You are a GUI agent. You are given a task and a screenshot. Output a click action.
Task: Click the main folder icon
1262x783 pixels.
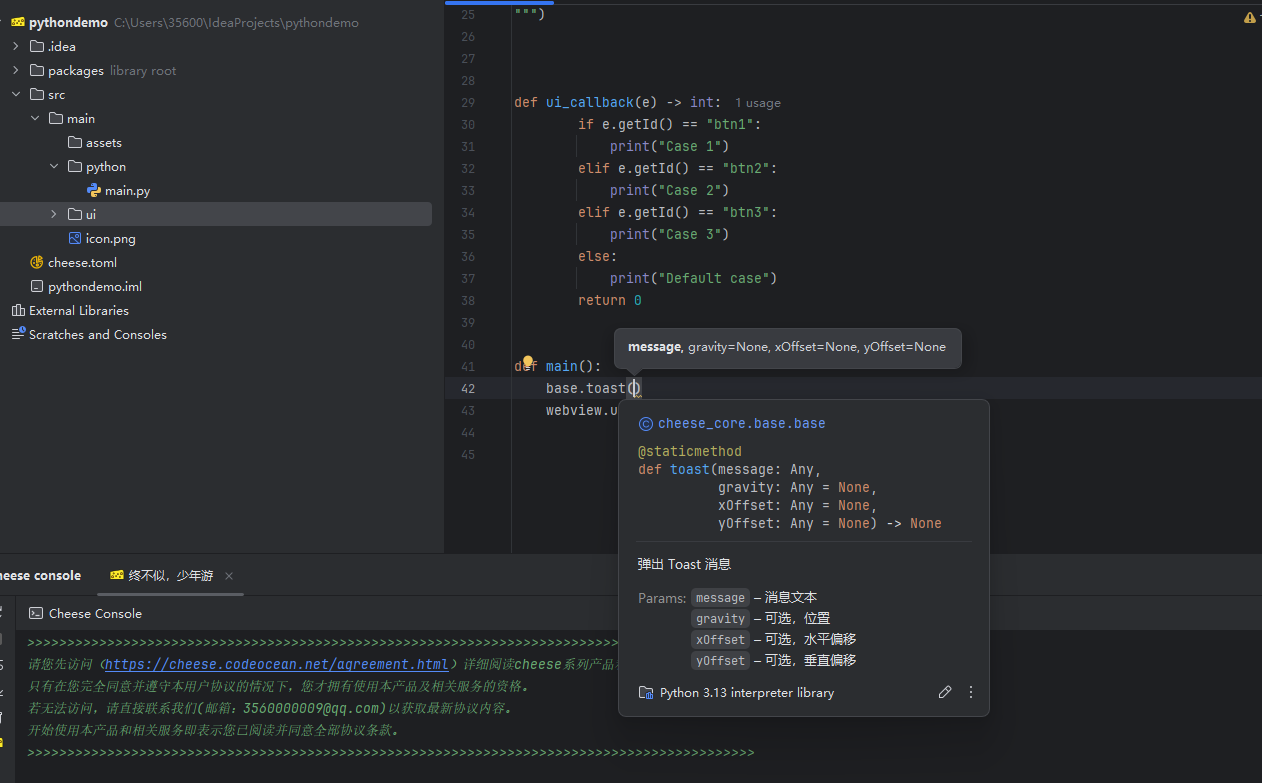pyautogui.click(x=56, y=118)
